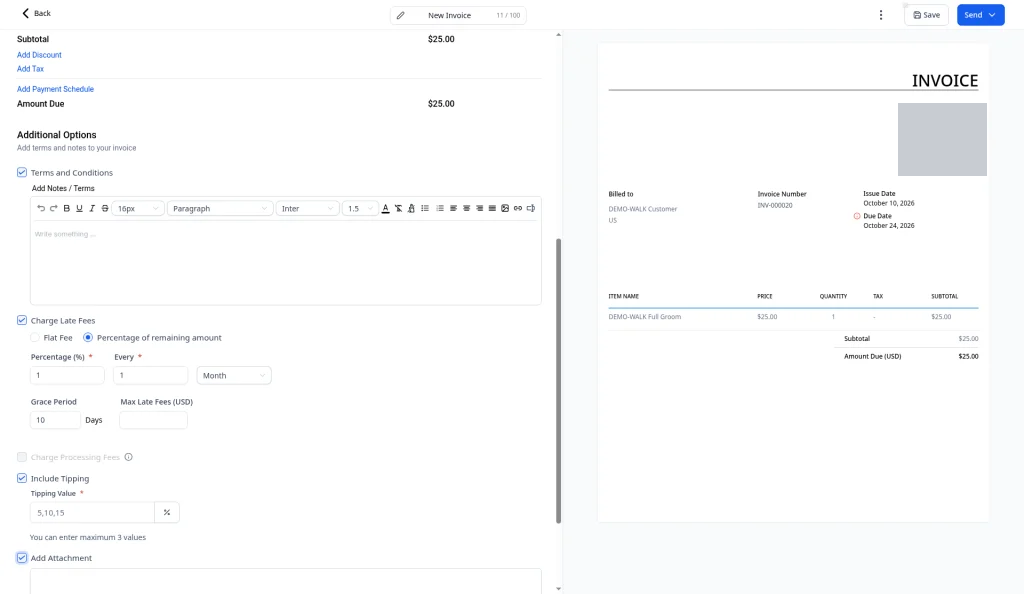Toggle the Charge Processing Fees checkbox
Screen dimensions: 1024x594
tap(22, 457)
